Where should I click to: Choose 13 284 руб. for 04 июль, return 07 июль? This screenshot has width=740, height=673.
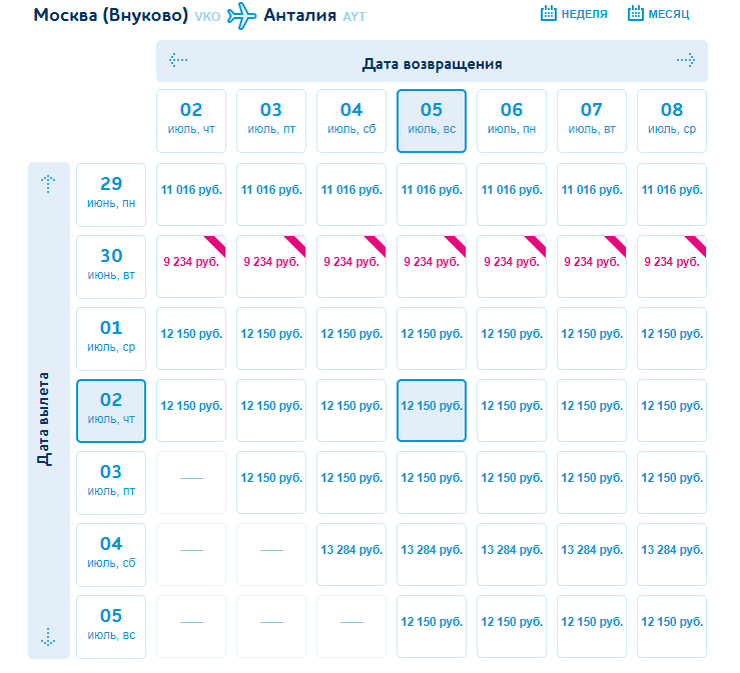click(592, 555)
